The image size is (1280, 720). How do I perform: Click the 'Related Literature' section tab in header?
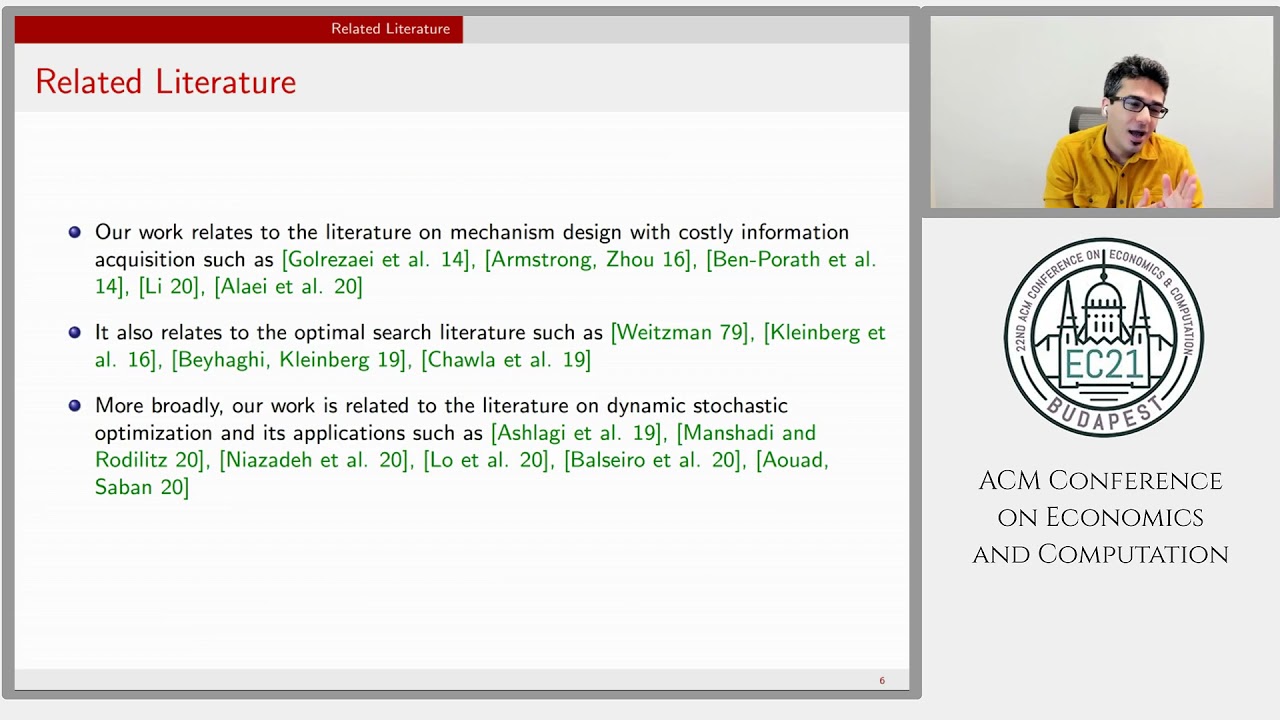coord(390,29)
